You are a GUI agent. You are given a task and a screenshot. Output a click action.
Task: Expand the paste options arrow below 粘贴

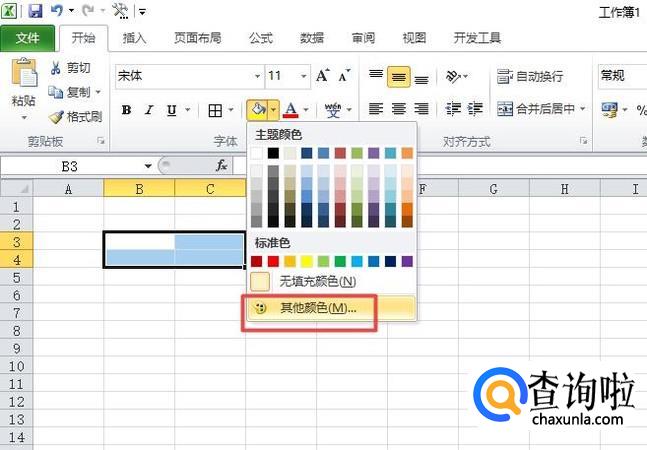[x=24, y=118]
